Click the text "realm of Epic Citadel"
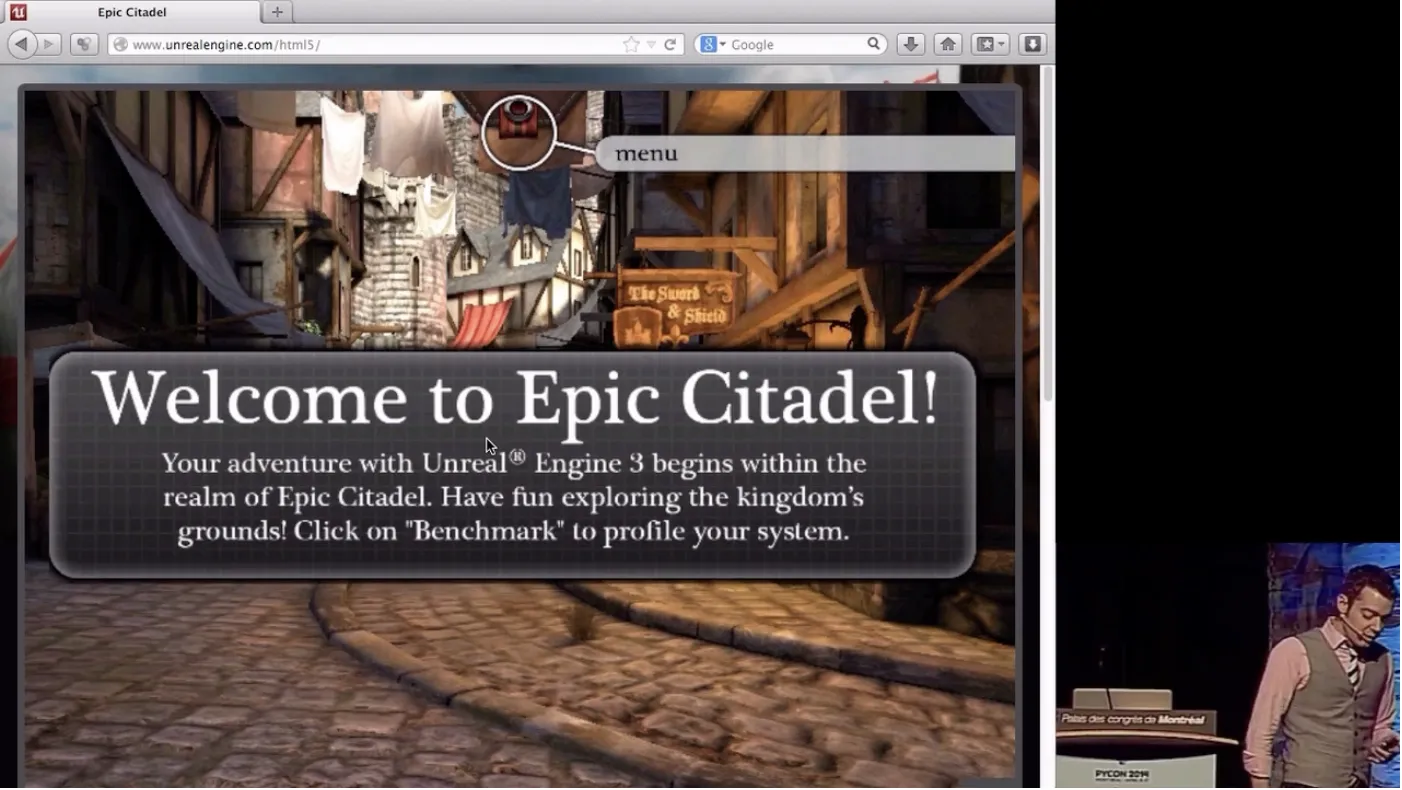This screenshot has width=1402, height=790. (x=298, y=497)
